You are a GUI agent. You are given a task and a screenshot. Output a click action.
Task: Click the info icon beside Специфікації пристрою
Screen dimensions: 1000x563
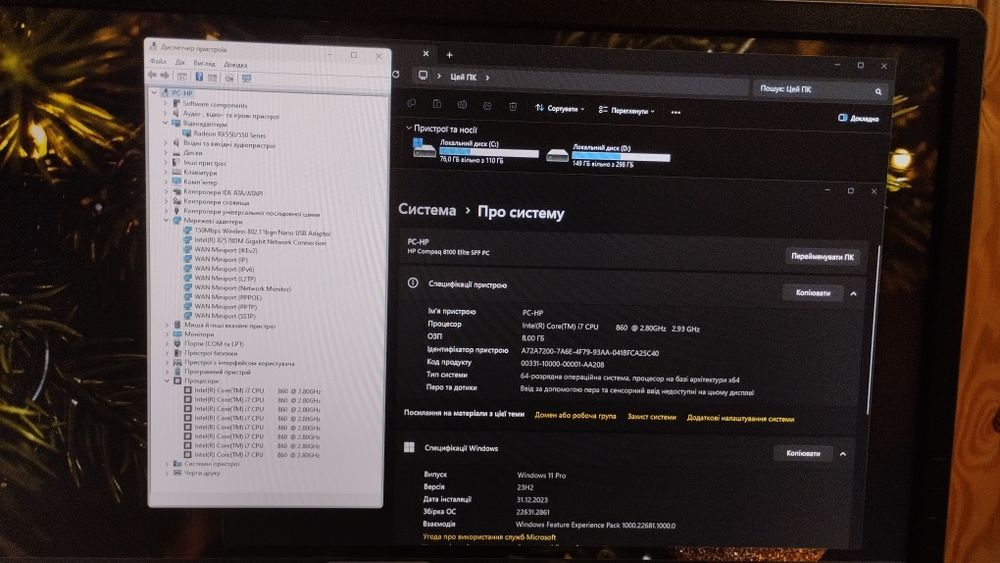click(413, 283)
